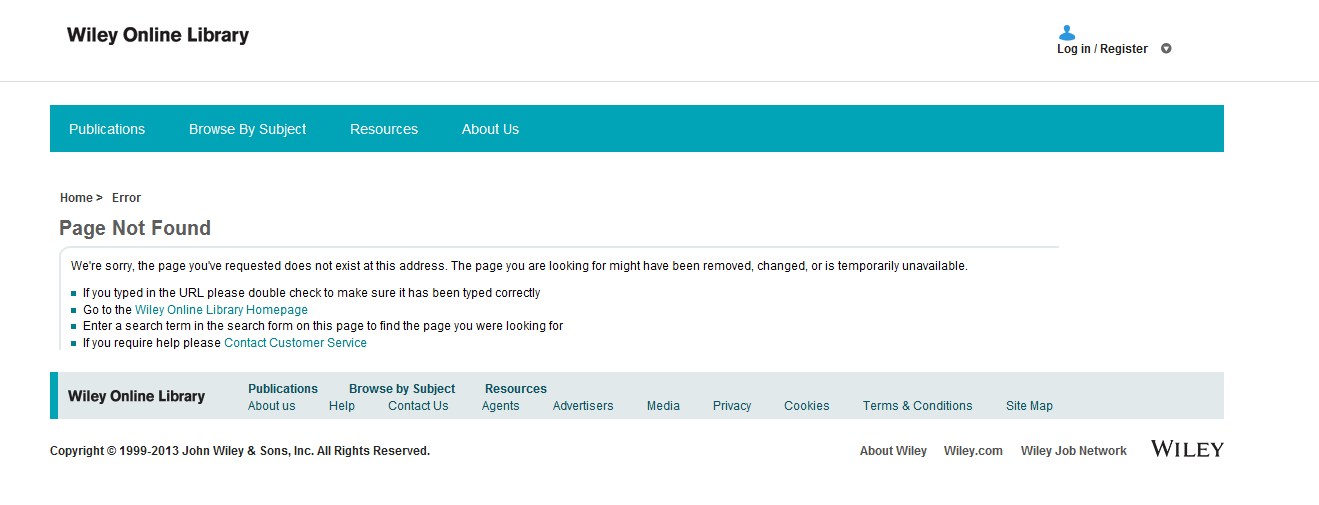Viewport: 1319px width, 505px height.
Task: Go to Home breadcrumb link
Action: 76,198
